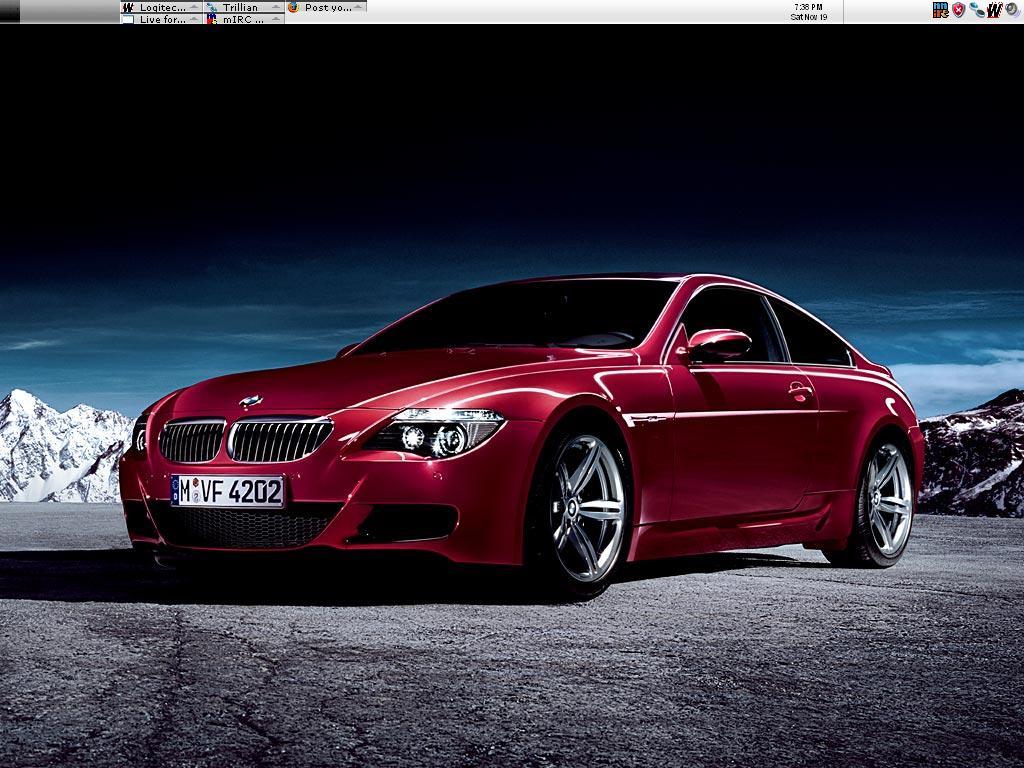Click the Winamp-style icon on the Logitech button
This screenshot has height=768, width=1024.
point(128,7)
